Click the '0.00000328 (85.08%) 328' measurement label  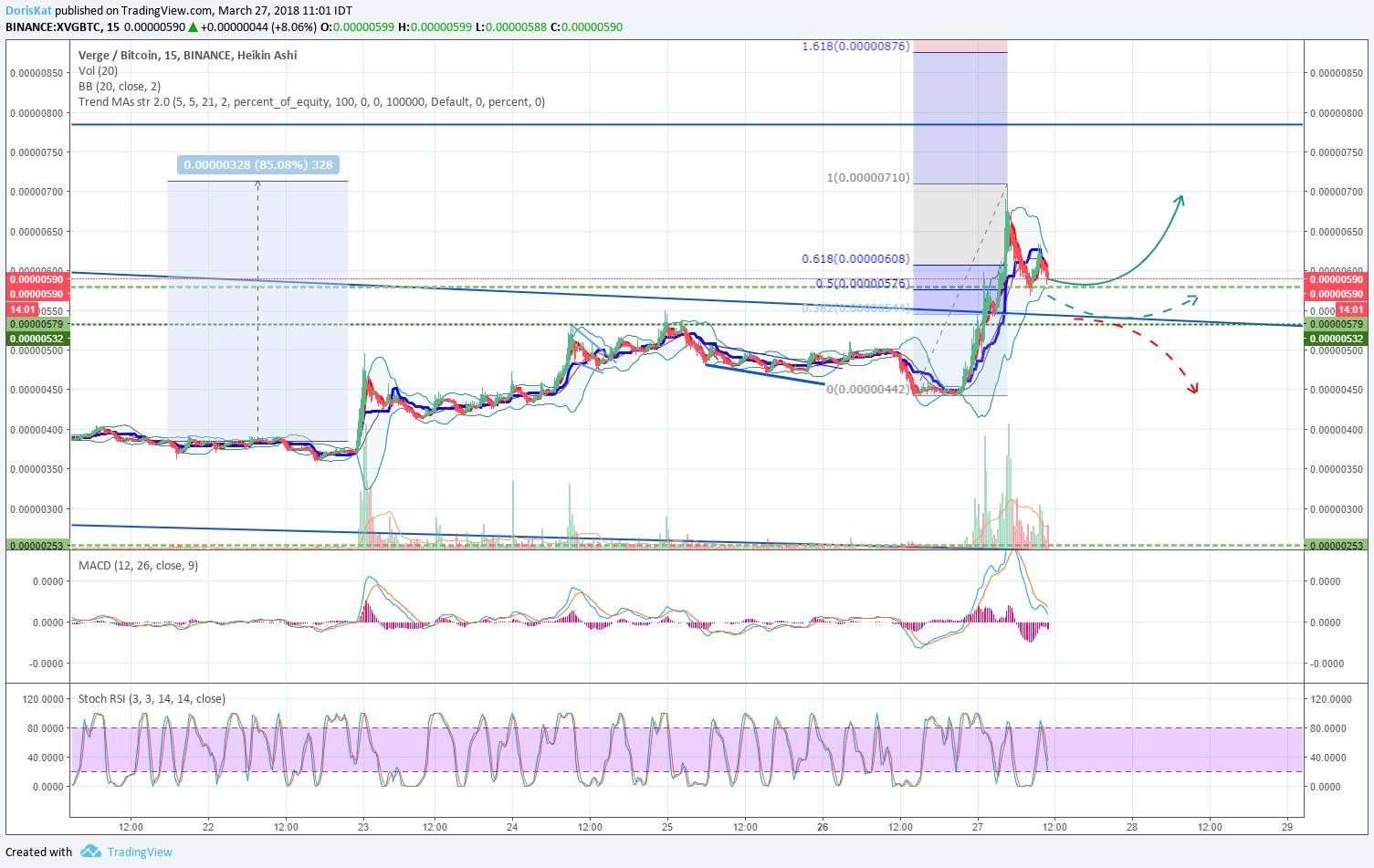[258, 165]
